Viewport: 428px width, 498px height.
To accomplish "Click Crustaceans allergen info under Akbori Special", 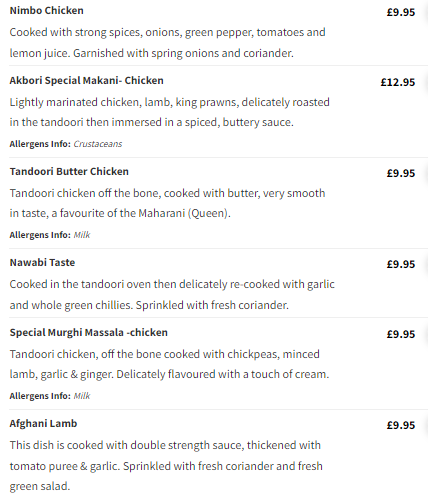I will click(98, 144).
